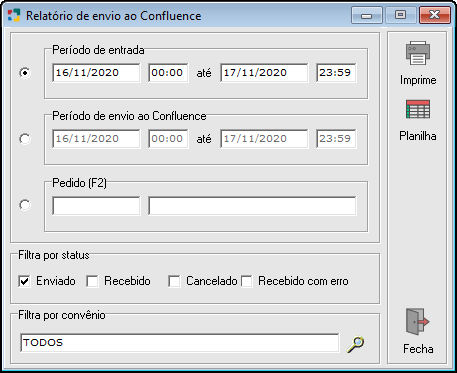The height and width of the screenshot is (373, 457).
Task: Check the Recebido status checkbox
Action: [92, 281]
